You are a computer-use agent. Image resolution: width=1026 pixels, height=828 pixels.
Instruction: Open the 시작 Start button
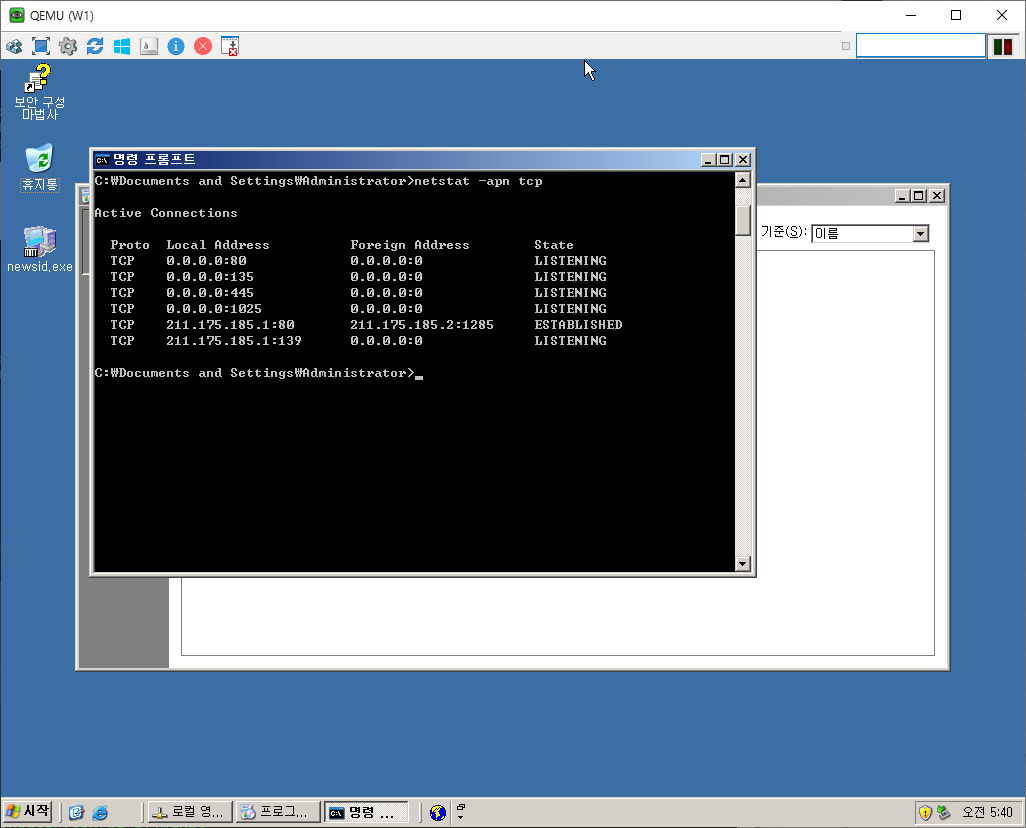click(x=27, y=812)
